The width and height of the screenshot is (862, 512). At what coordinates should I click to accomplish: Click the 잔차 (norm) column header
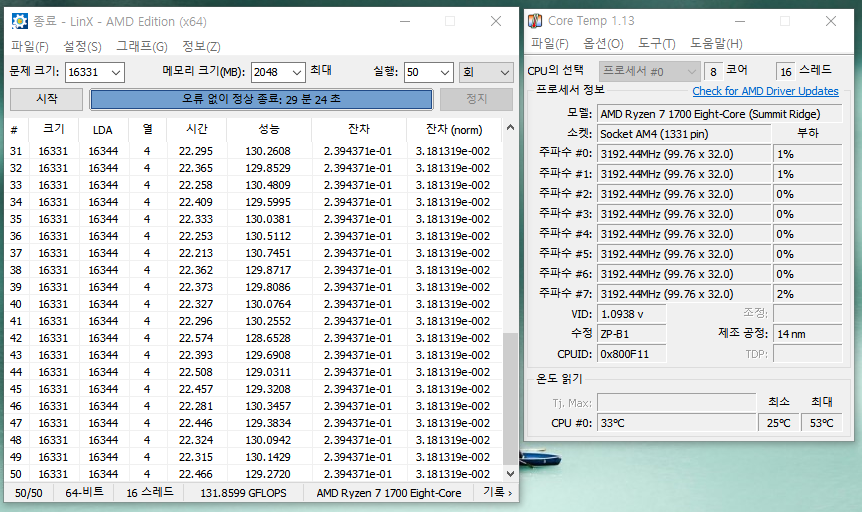(x=454, y=129)
